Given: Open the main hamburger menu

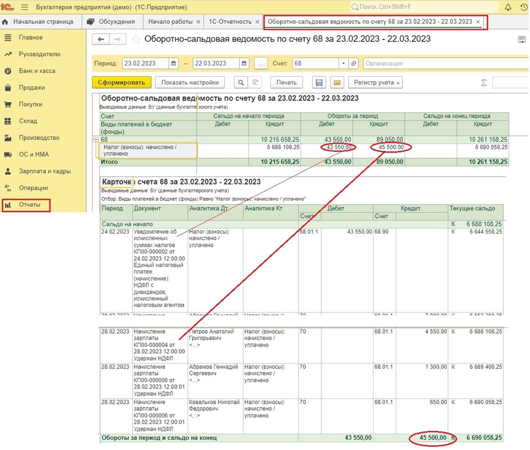Looking at the screenshot, I should 24,7.
